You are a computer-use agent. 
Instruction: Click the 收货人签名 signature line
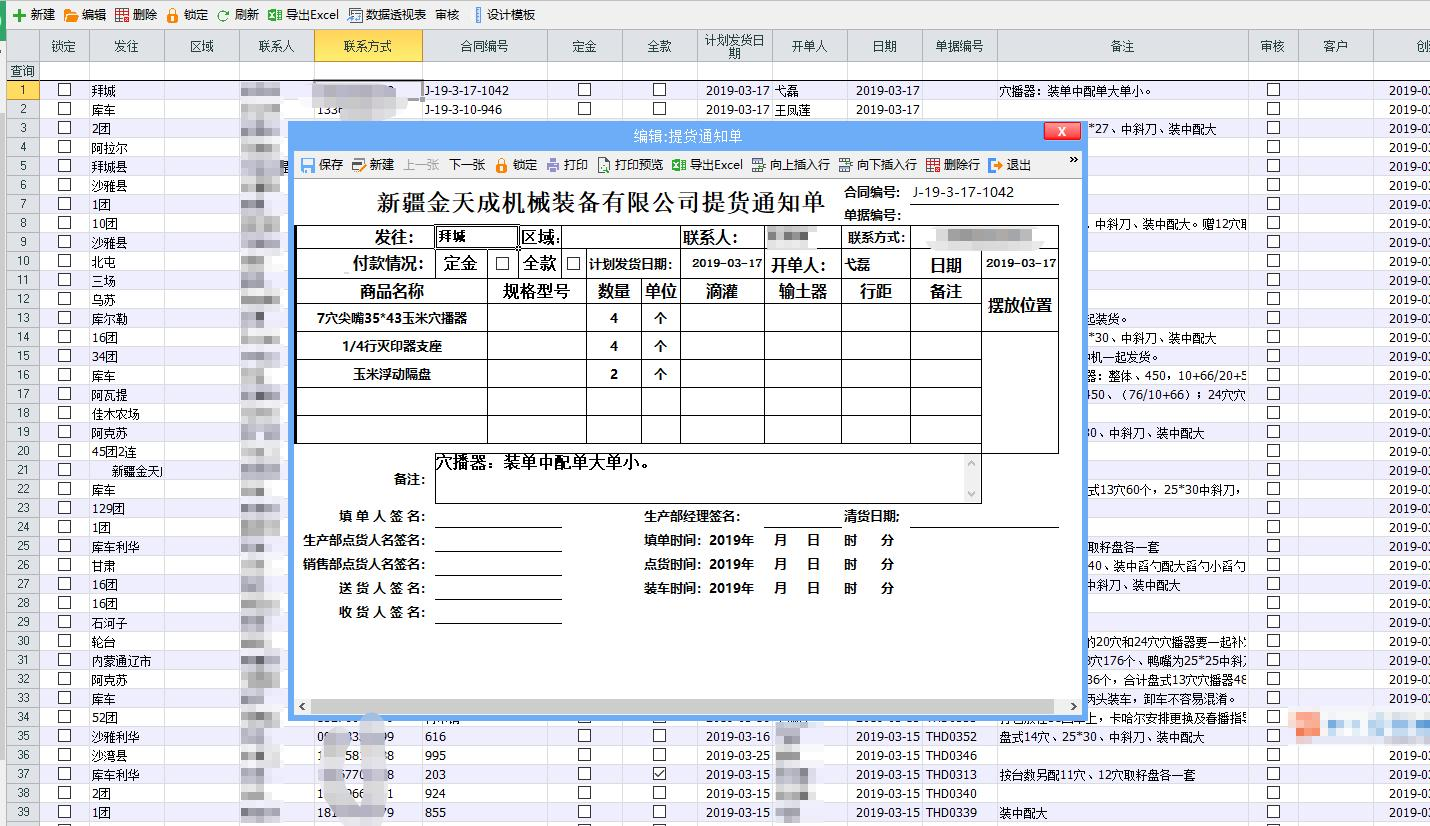tap(498, 613)
